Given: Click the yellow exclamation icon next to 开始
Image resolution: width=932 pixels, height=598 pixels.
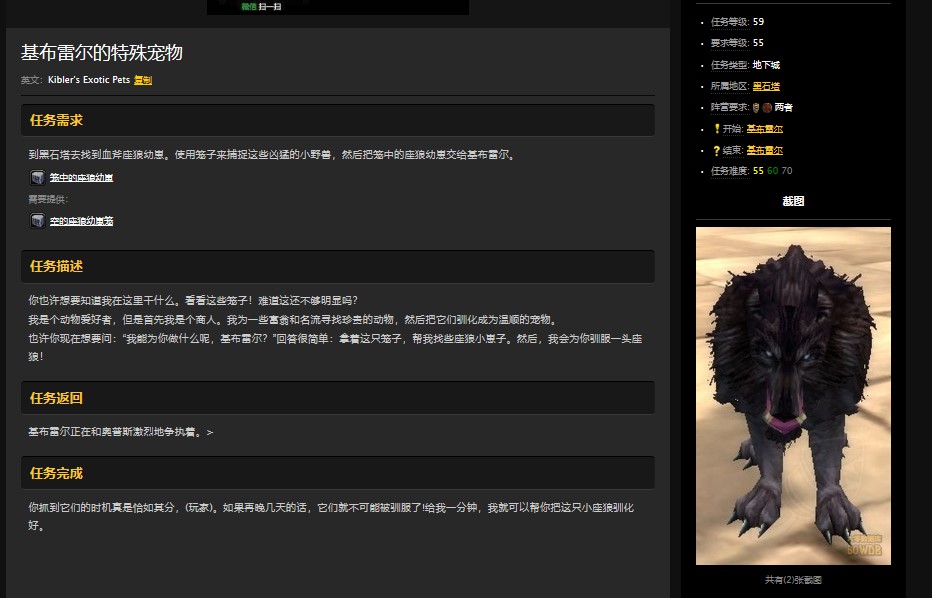Looking at the screenshot, I should coord(715,129).
